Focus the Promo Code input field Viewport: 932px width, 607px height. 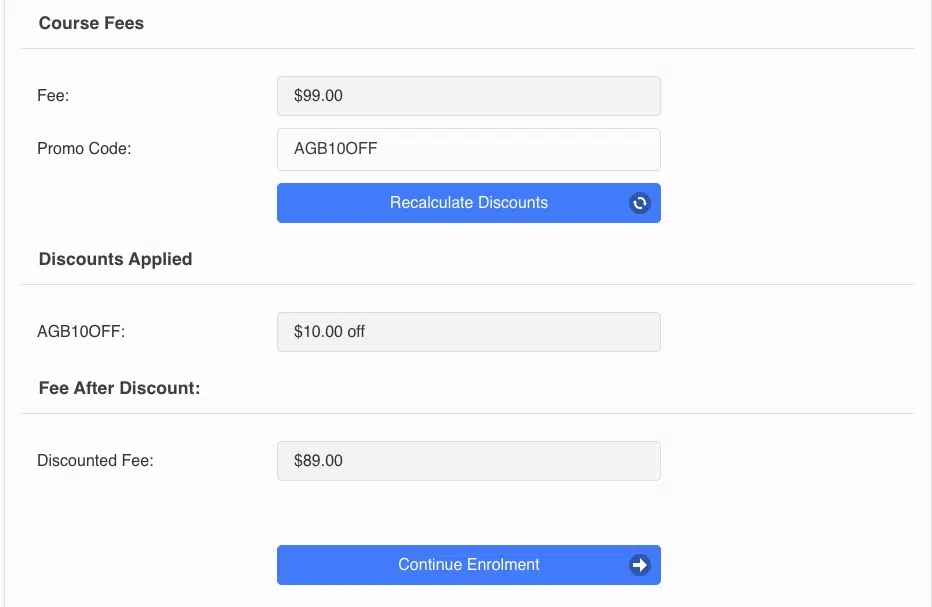tap(468, 150)
